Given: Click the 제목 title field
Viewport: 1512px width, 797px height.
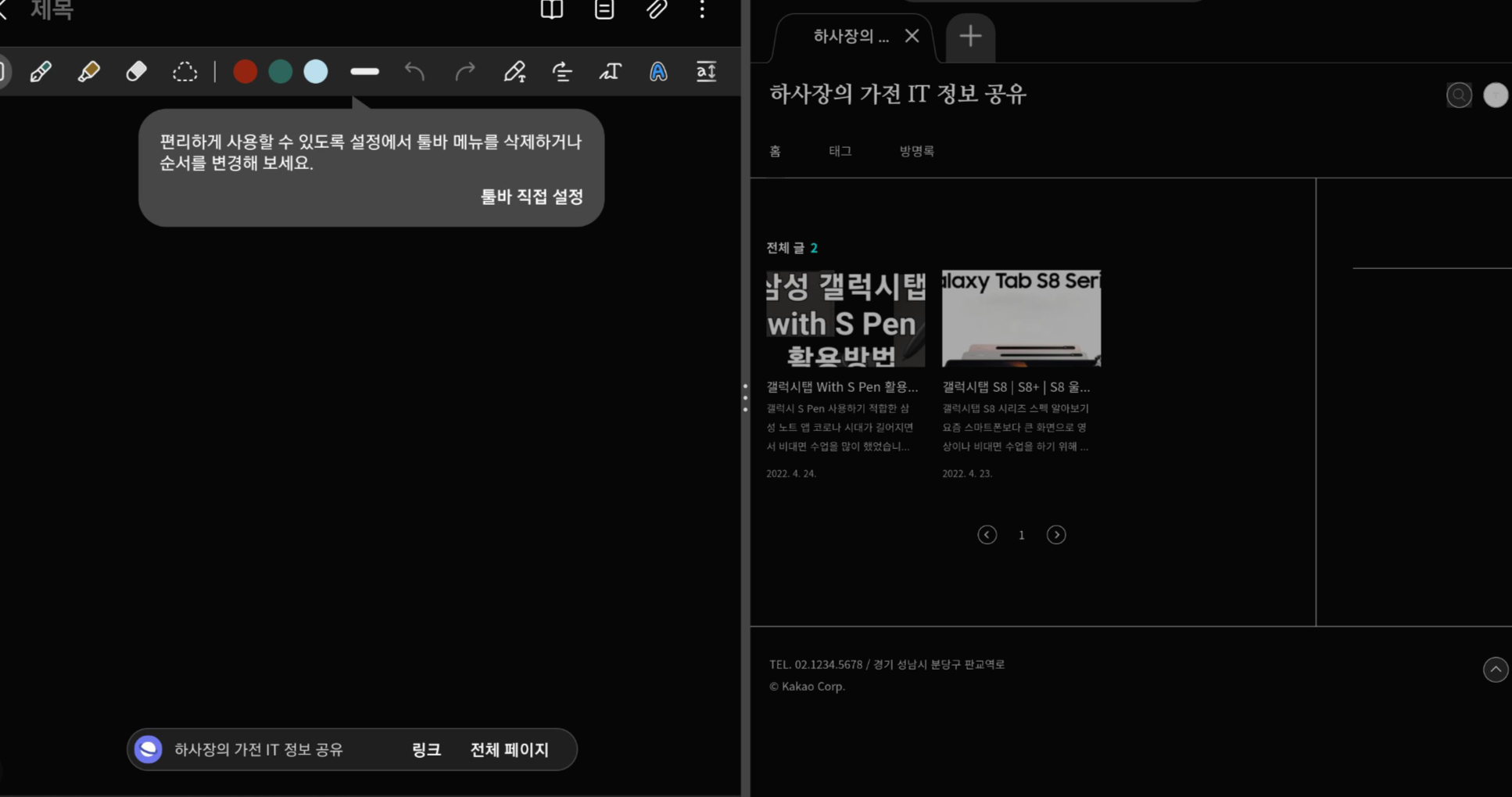Looking at the screenshot, I should pyautogui.click(x=52, y=10).
